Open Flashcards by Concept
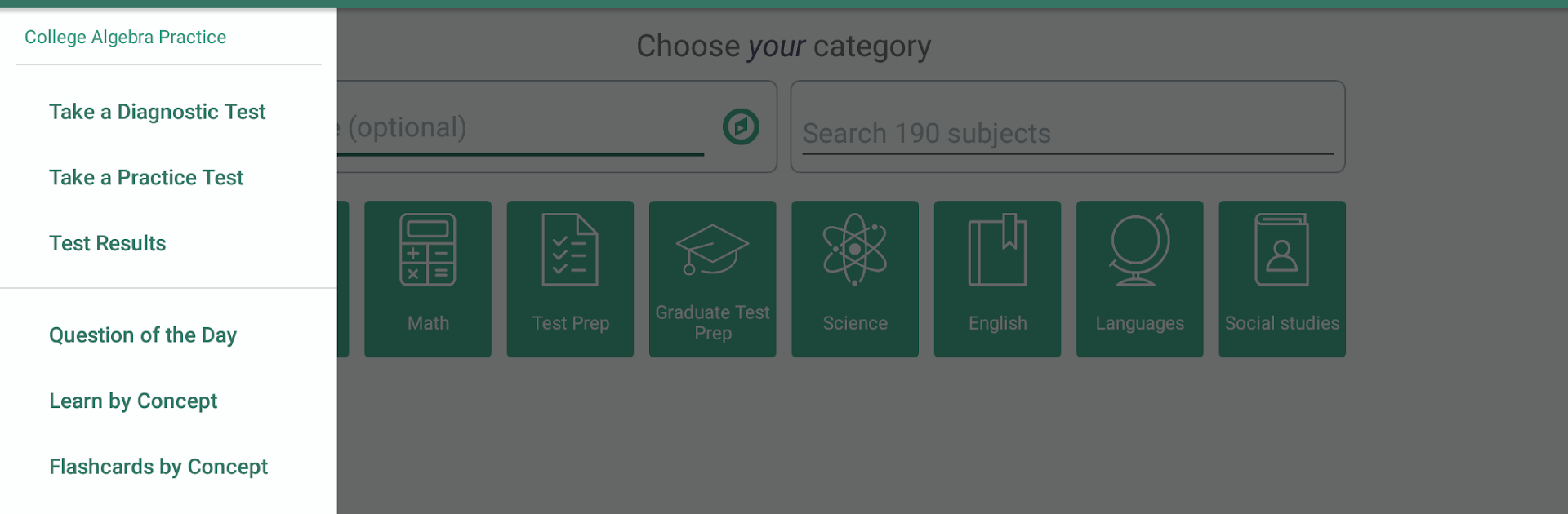Screen dimensions: 1568x514 point(158,467)
